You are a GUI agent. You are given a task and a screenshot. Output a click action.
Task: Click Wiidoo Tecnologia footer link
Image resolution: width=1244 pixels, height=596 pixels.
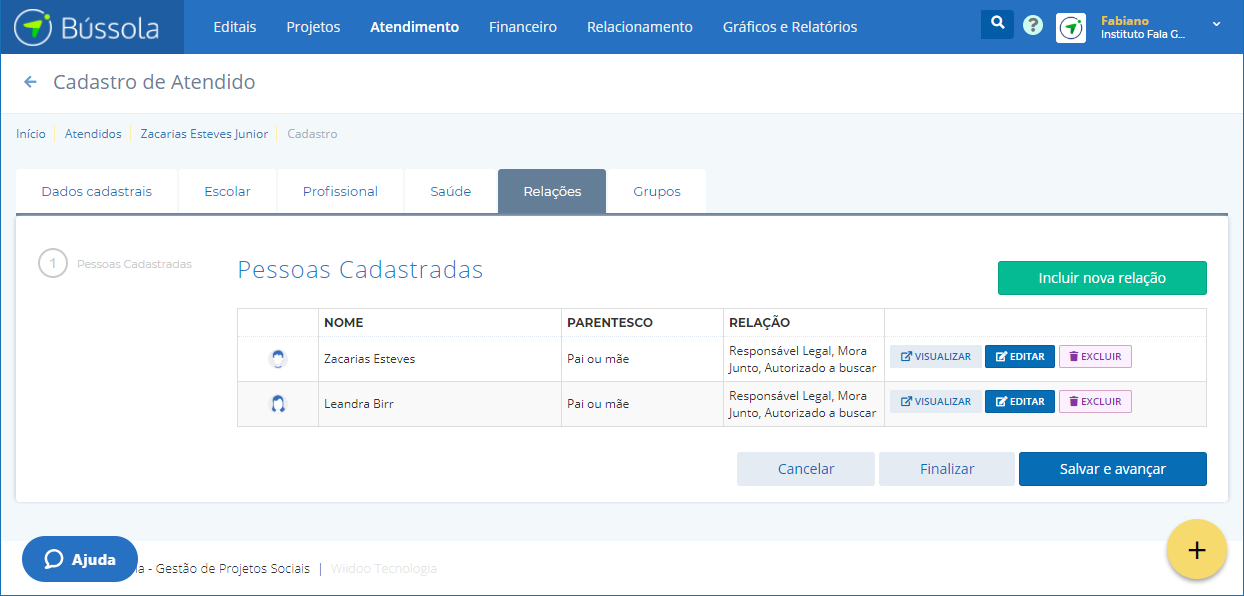pyautogui.click(x=384, y=569)
